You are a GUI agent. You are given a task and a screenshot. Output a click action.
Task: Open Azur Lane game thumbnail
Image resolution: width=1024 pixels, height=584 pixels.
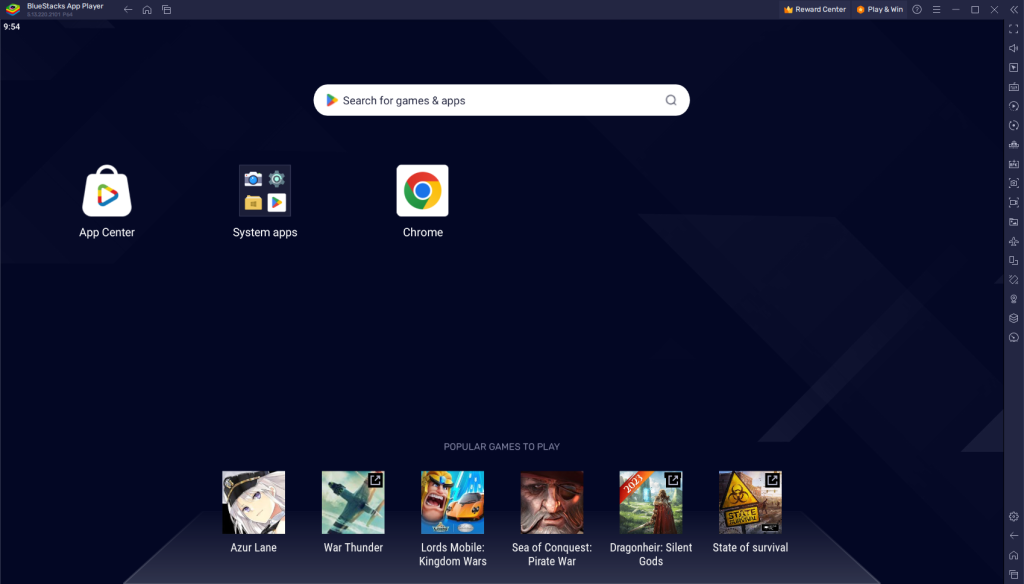coord(253,502)
